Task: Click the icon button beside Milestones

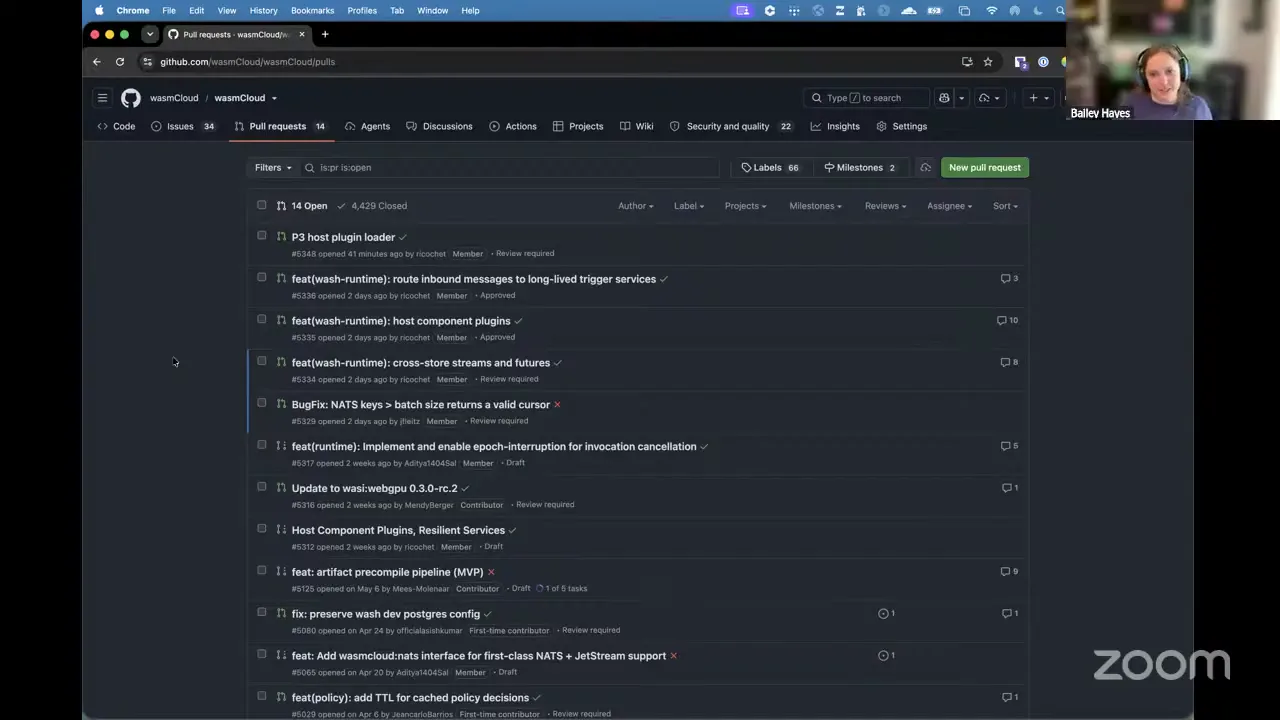Action: (925, 168)
